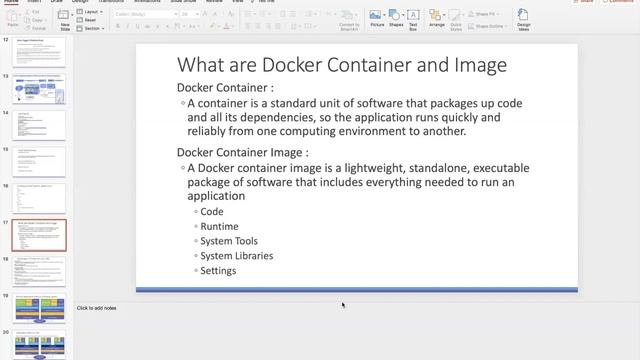Click the New Slide button

coord(63,19)
